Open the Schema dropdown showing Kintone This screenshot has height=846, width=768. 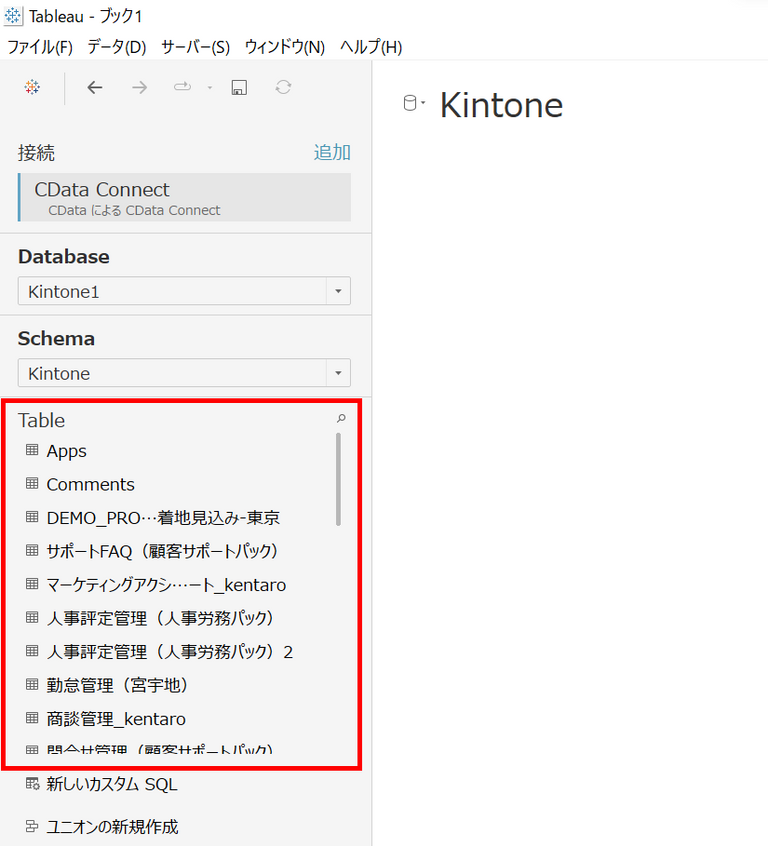[184, 373]
